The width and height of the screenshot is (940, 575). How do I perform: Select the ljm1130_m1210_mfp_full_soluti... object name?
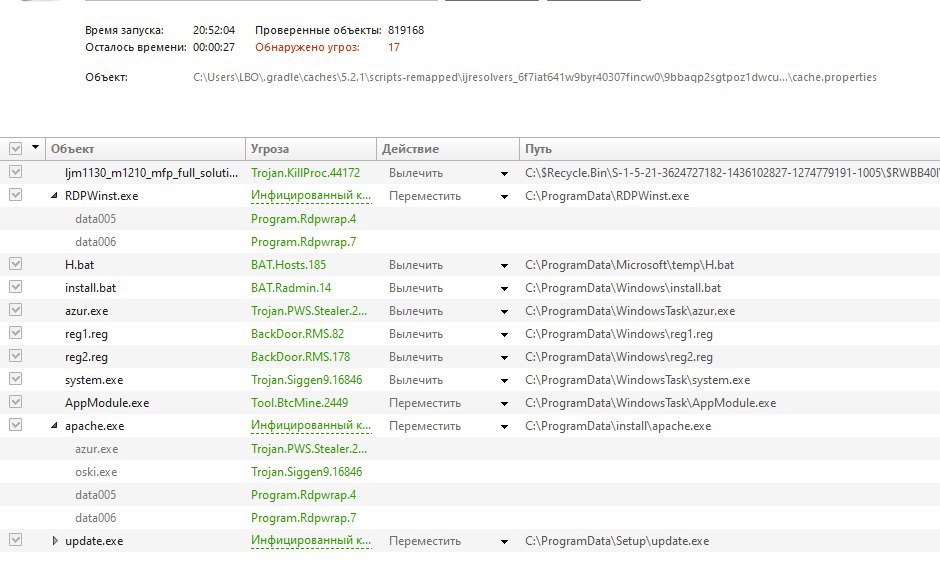151,173
